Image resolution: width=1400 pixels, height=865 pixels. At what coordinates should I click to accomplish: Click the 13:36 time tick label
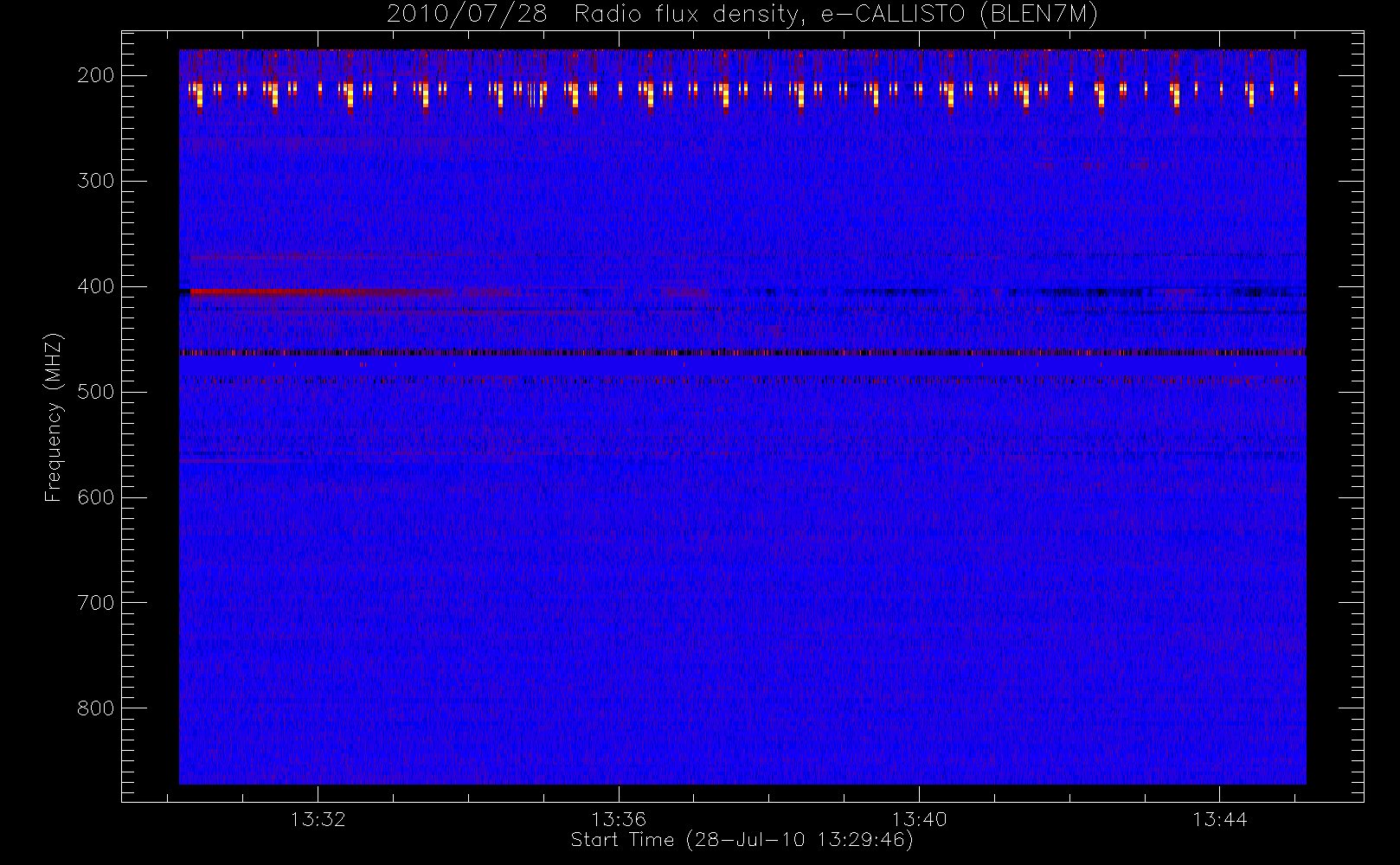(x=619, y=819)
